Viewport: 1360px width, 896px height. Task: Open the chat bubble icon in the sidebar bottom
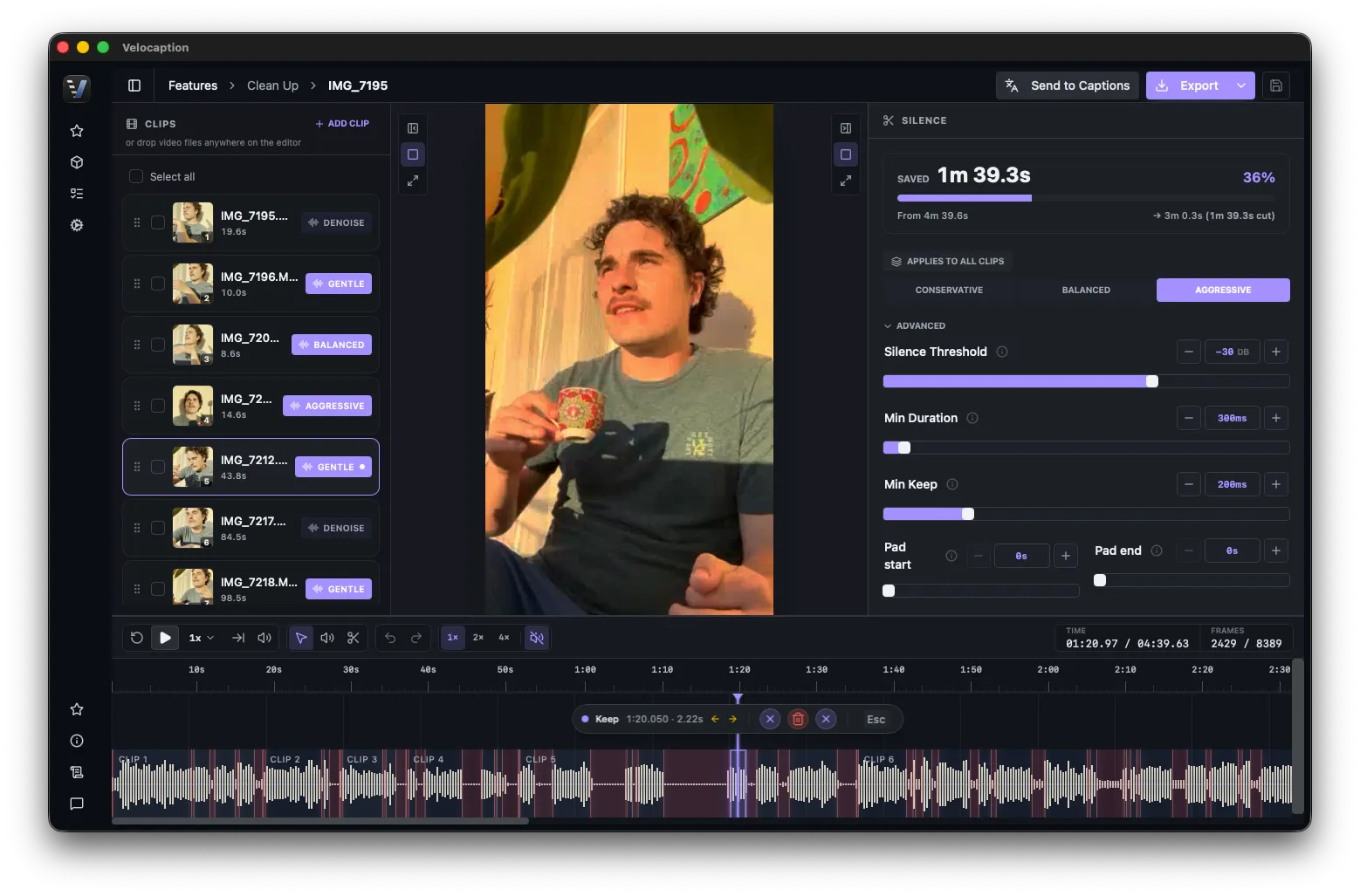tap(77, 804)
